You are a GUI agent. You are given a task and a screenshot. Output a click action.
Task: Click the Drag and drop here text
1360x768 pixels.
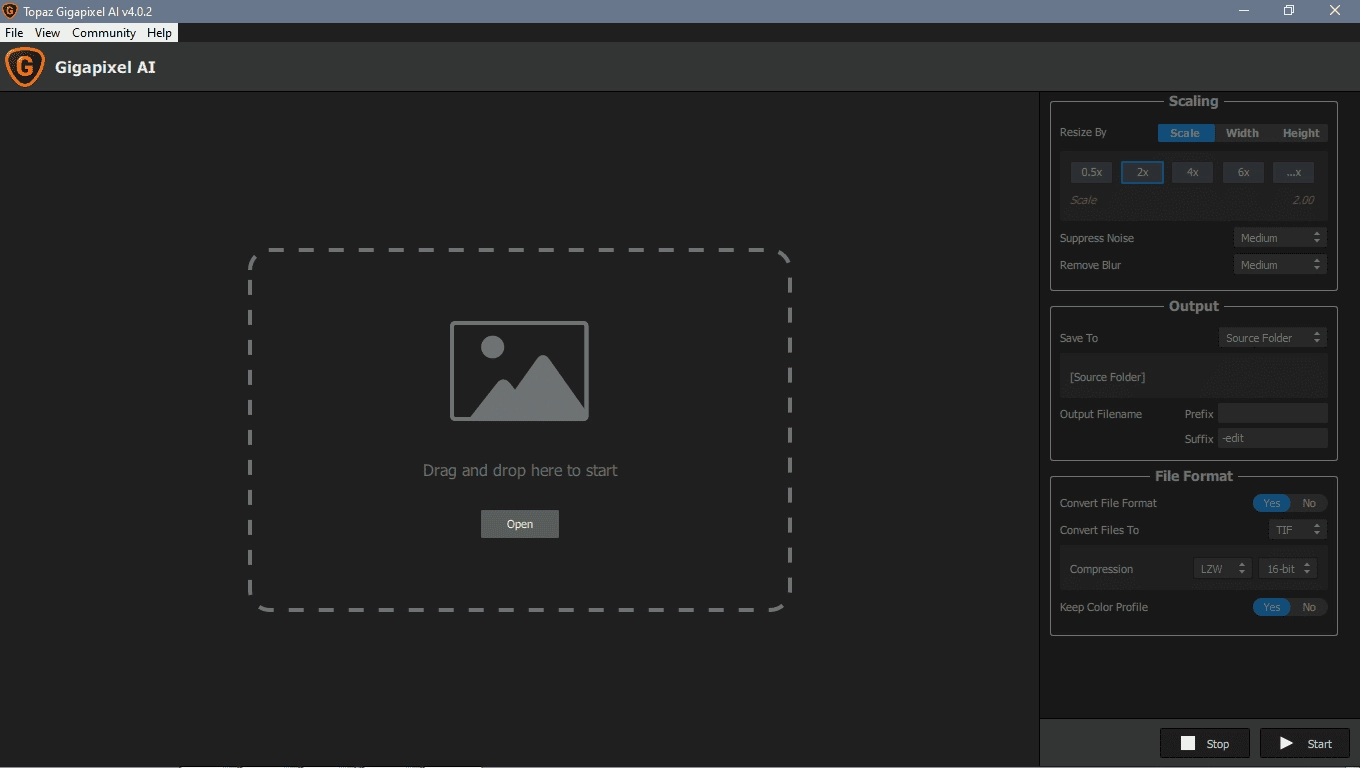[520, 470]
